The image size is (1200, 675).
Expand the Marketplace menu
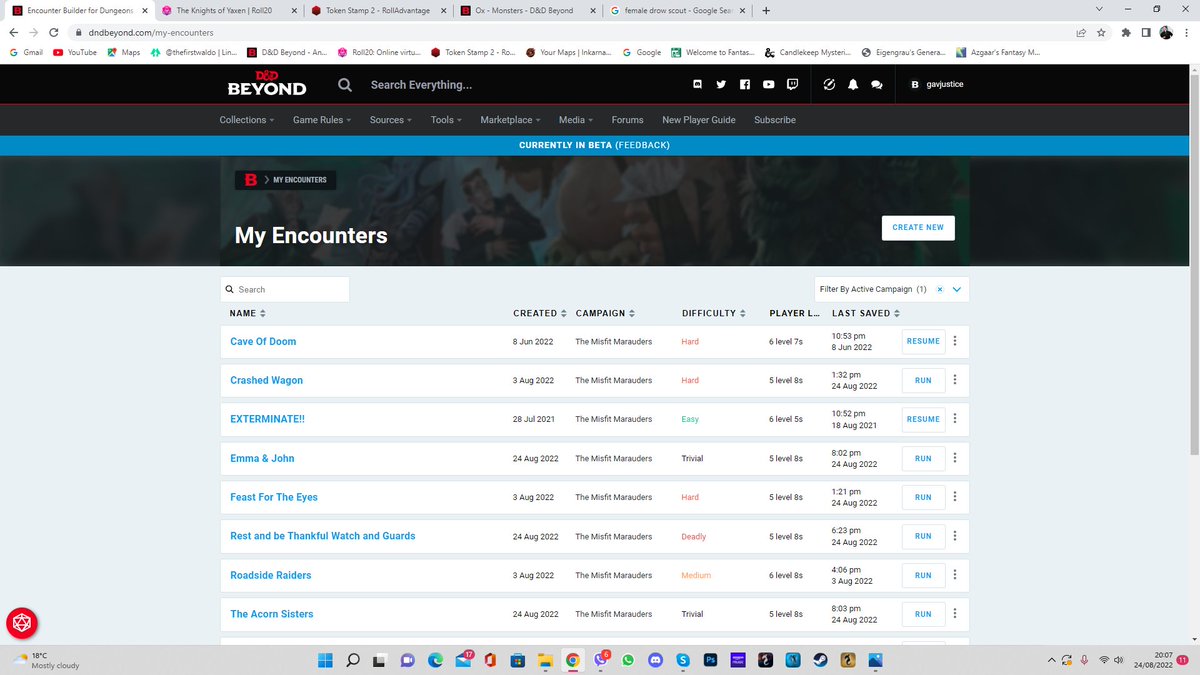pos(510,120)
